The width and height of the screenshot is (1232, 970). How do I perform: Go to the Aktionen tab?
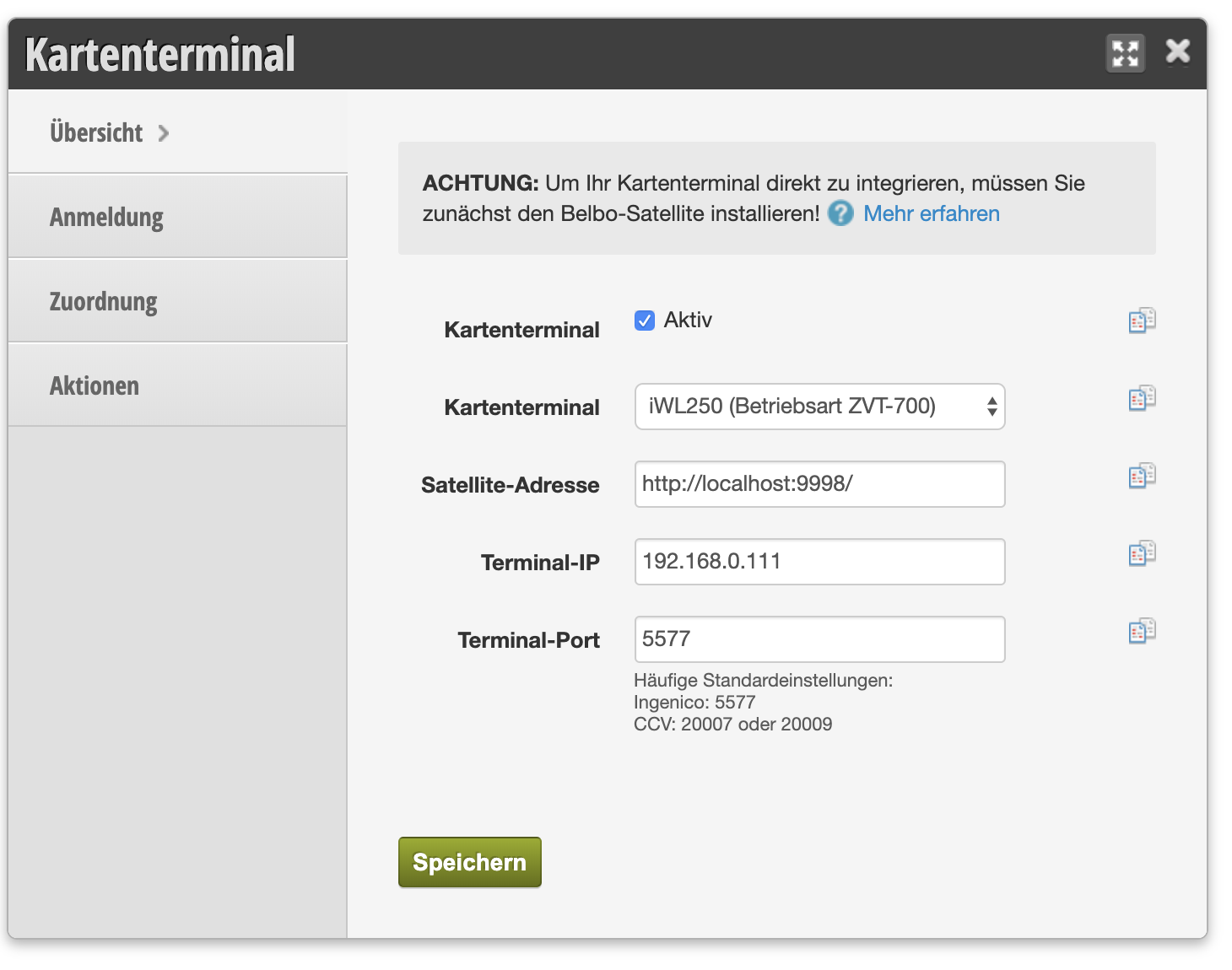point(95,385)
